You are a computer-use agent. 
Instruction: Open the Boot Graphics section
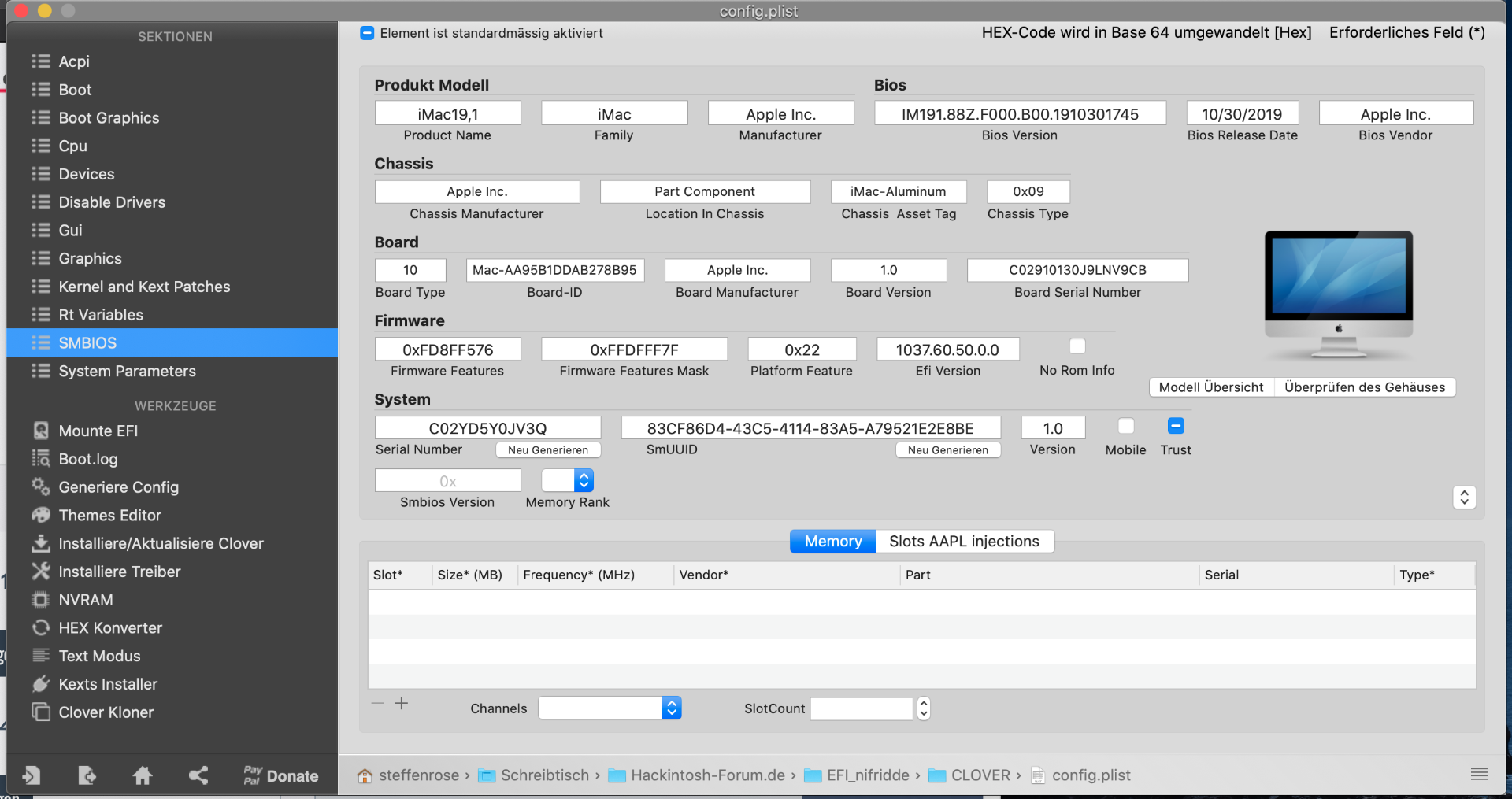[x=172, y=118]
